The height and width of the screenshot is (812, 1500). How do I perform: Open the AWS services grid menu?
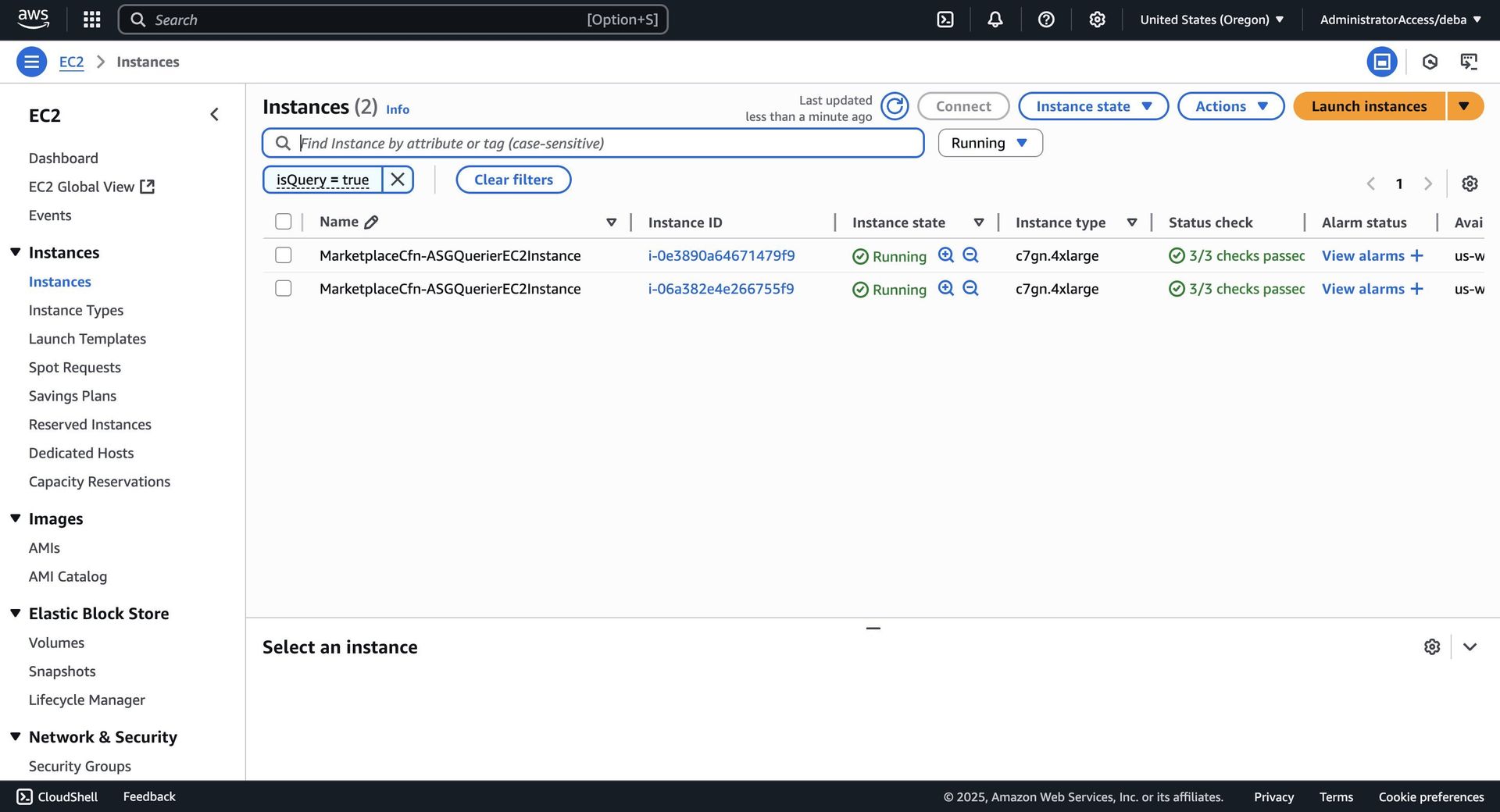pos(91,20)
